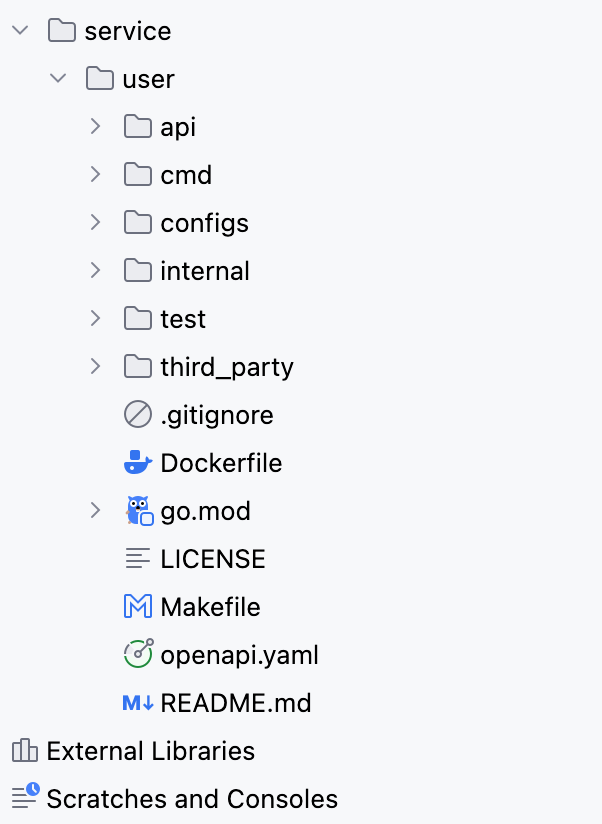Select the test folder
Image resolution: width=602 pixels, height=824 pixels.
(183, 319)
